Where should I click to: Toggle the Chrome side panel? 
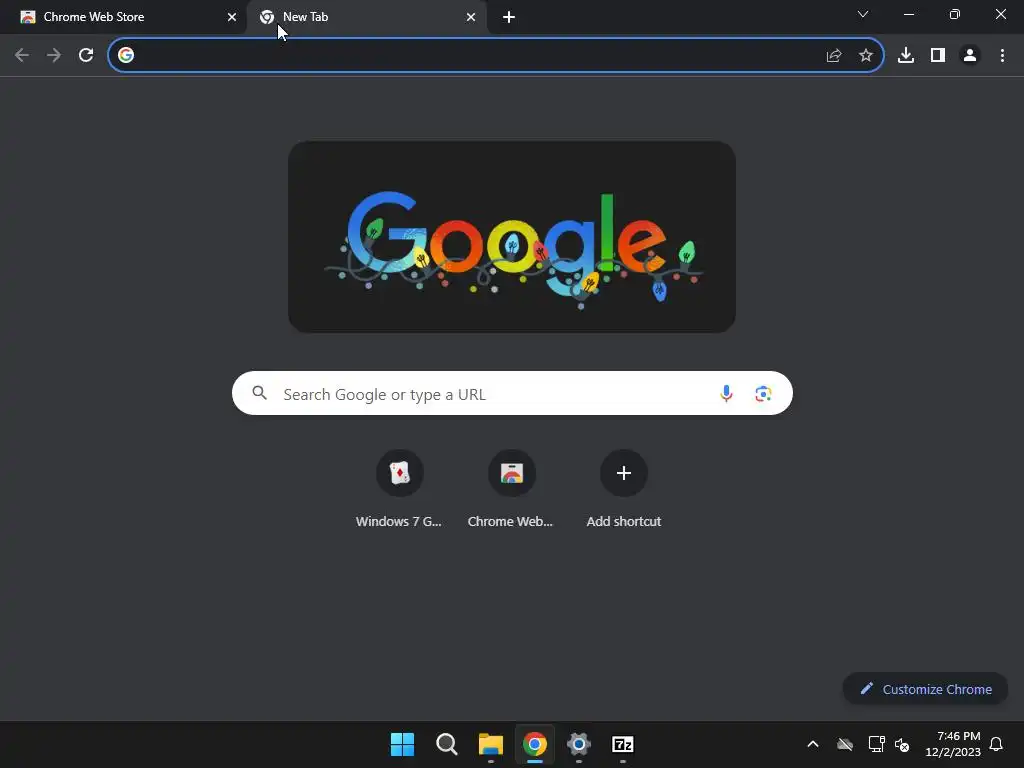[938, 56]
